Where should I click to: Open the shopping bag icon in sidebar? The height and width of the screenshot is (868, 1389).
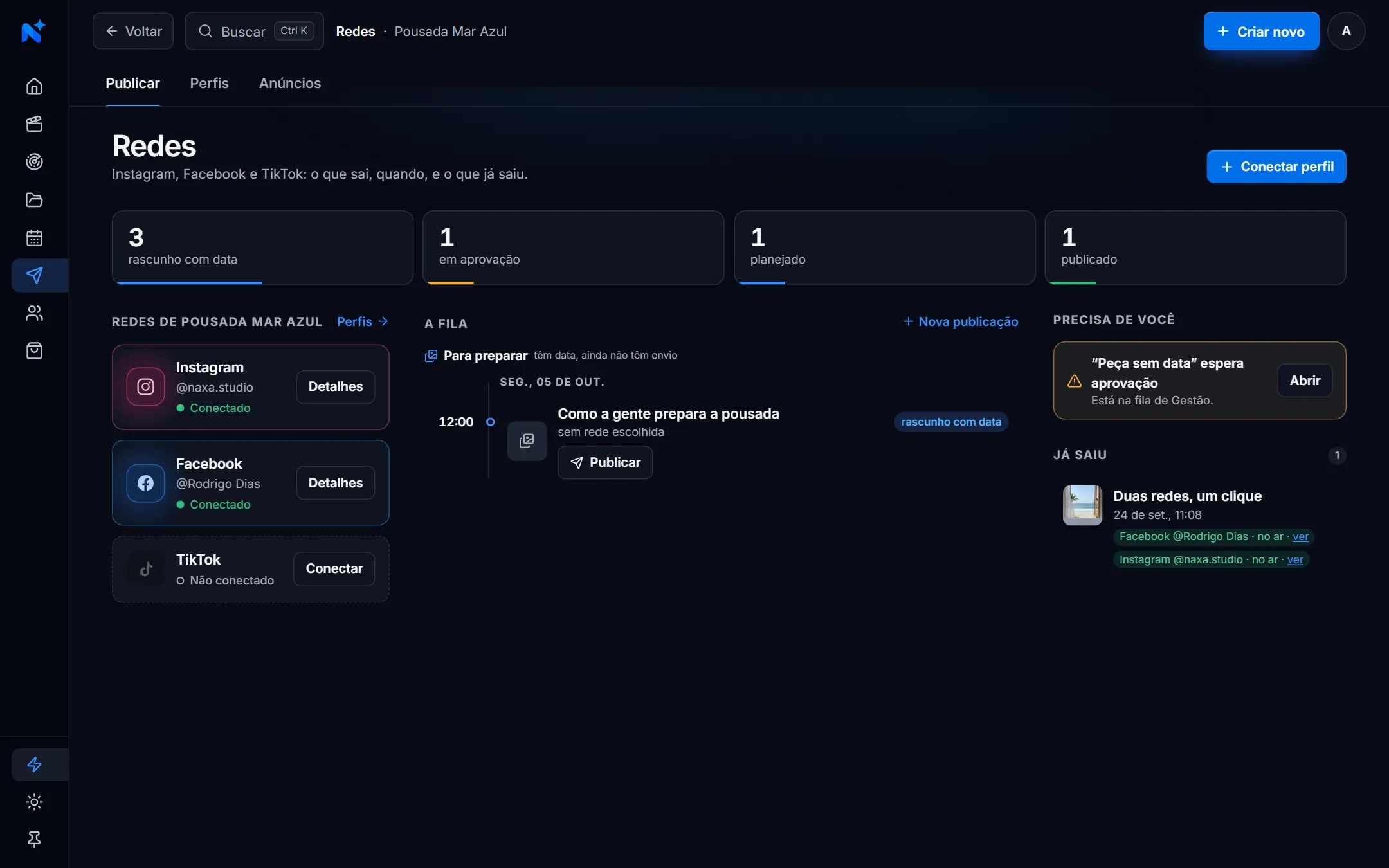click(x=34, y=351)
